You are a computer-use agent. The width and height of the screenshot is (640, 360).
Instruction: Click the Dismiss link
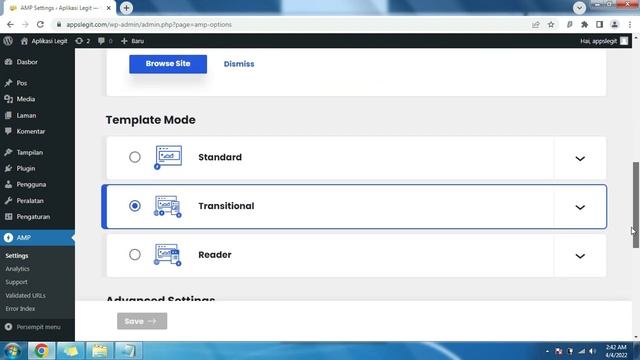pyautogui.click(x=239, y=64)
